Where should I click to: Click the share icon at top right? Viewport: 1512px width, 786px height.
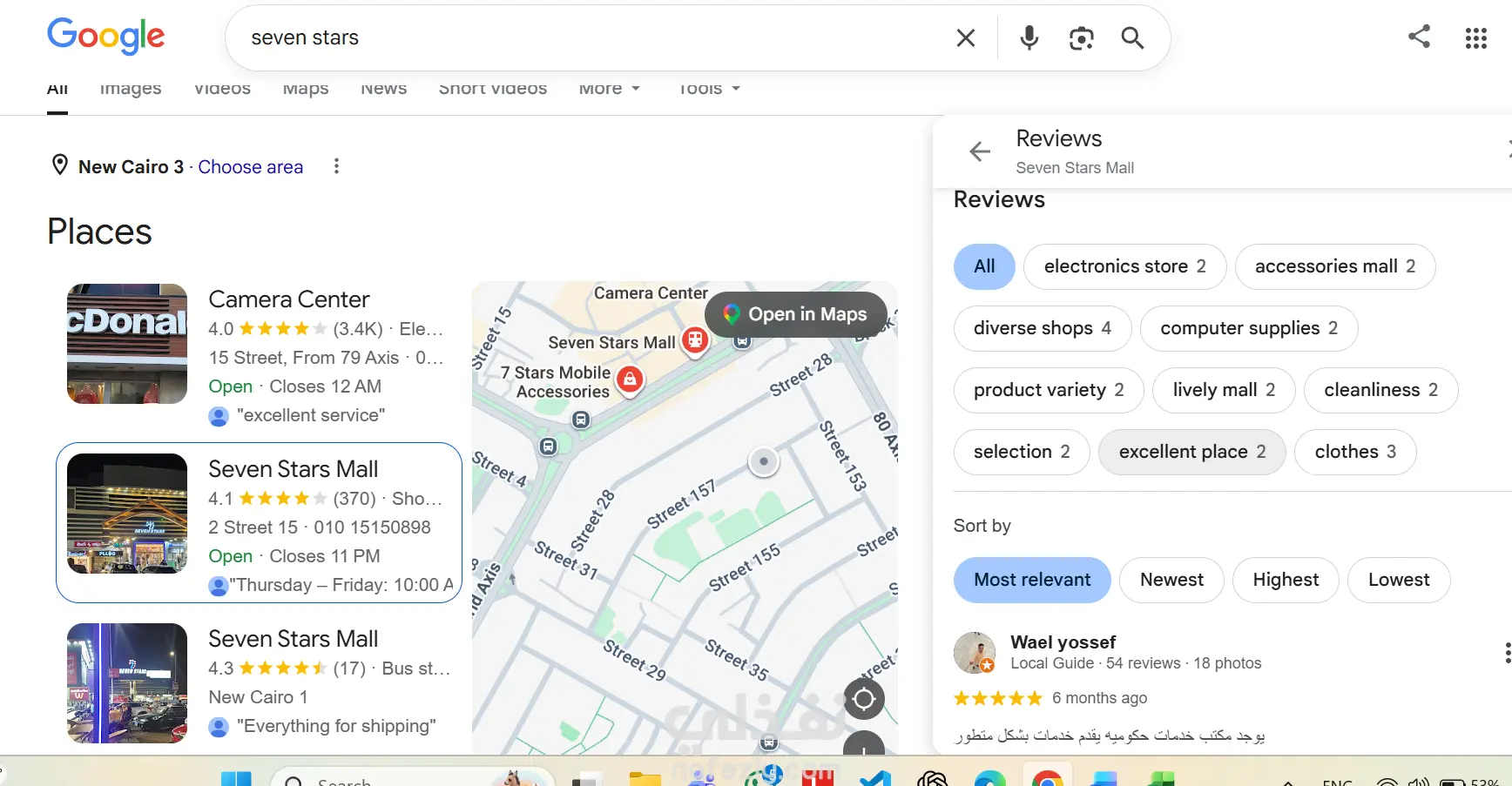point(1419,37)
